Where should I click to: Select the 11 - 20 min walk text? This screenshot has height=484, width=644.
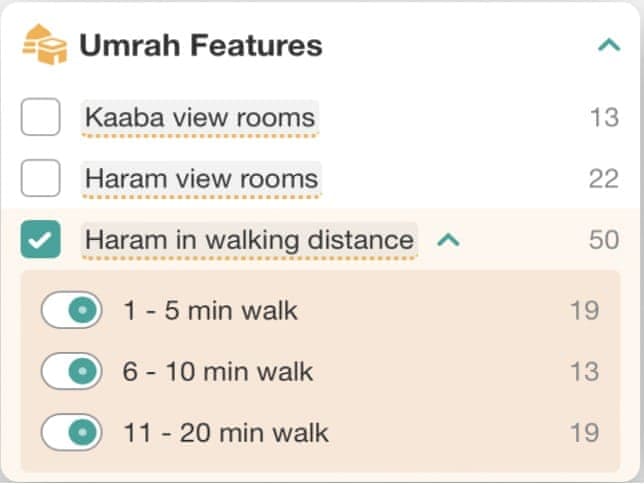(x=226, y=433)
